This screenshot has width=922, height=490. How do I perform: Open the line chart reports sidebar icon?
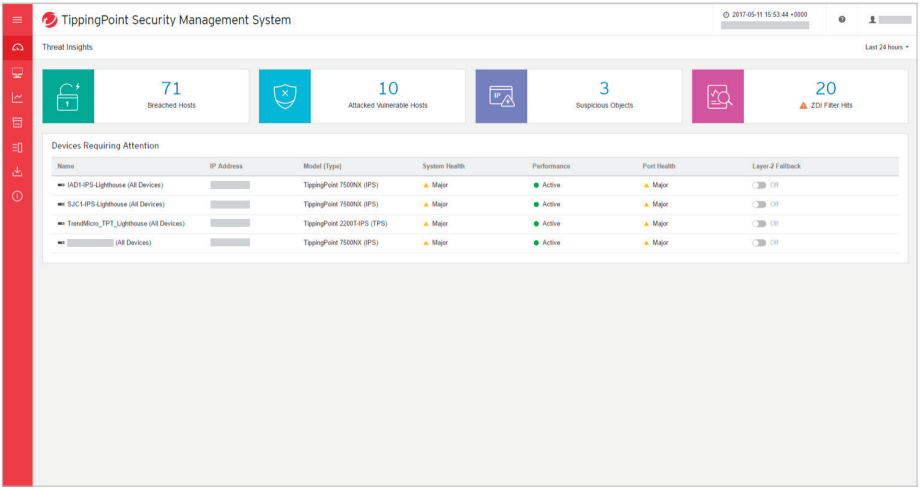pyautogui.click(x=18, y=98)
